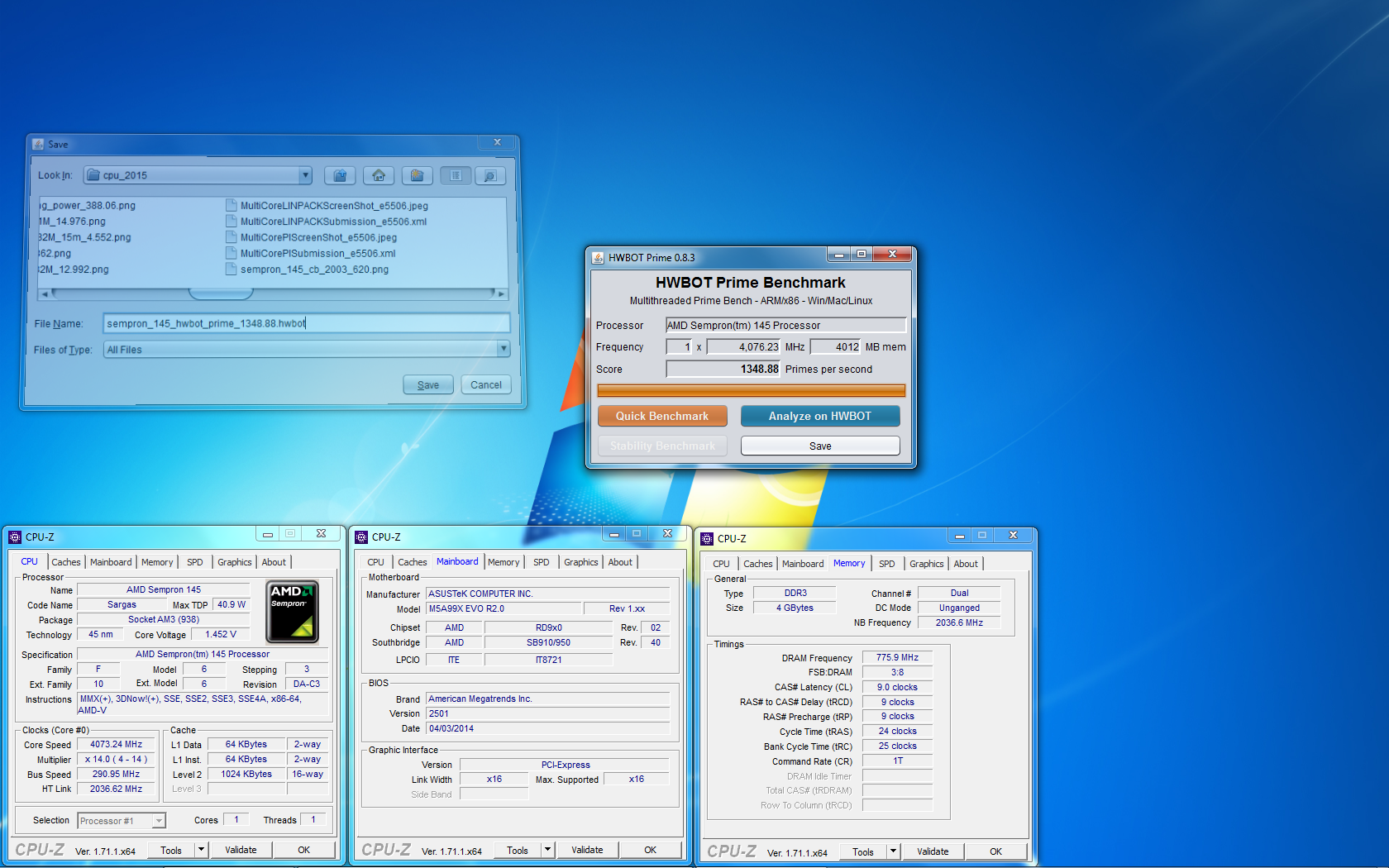Select MultiCoreLINPACKScreenShot_e5506.jpeg file icon
This screenshot has height=868, width=1389.
click(231, 205)
